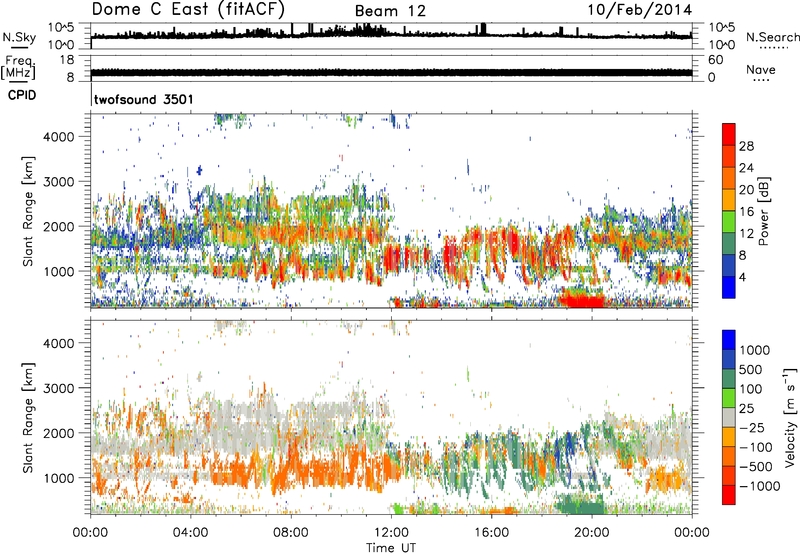Select the Power color bar segment between 20 and 24
The width and height of the screenshot is (800, 554).
click(729, 178)
